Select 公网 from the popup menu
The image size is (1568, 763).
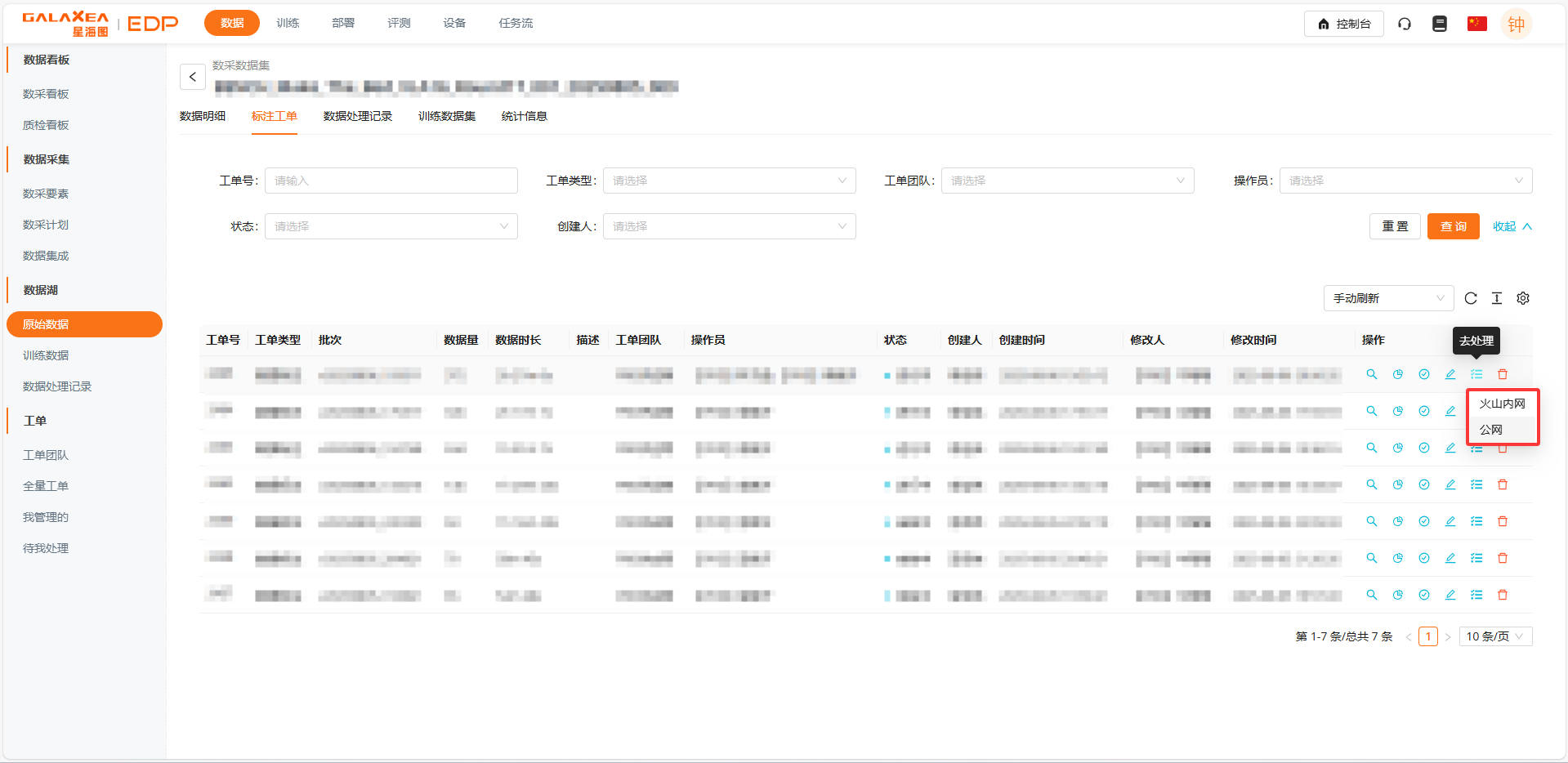click(x=1491, y=430)
